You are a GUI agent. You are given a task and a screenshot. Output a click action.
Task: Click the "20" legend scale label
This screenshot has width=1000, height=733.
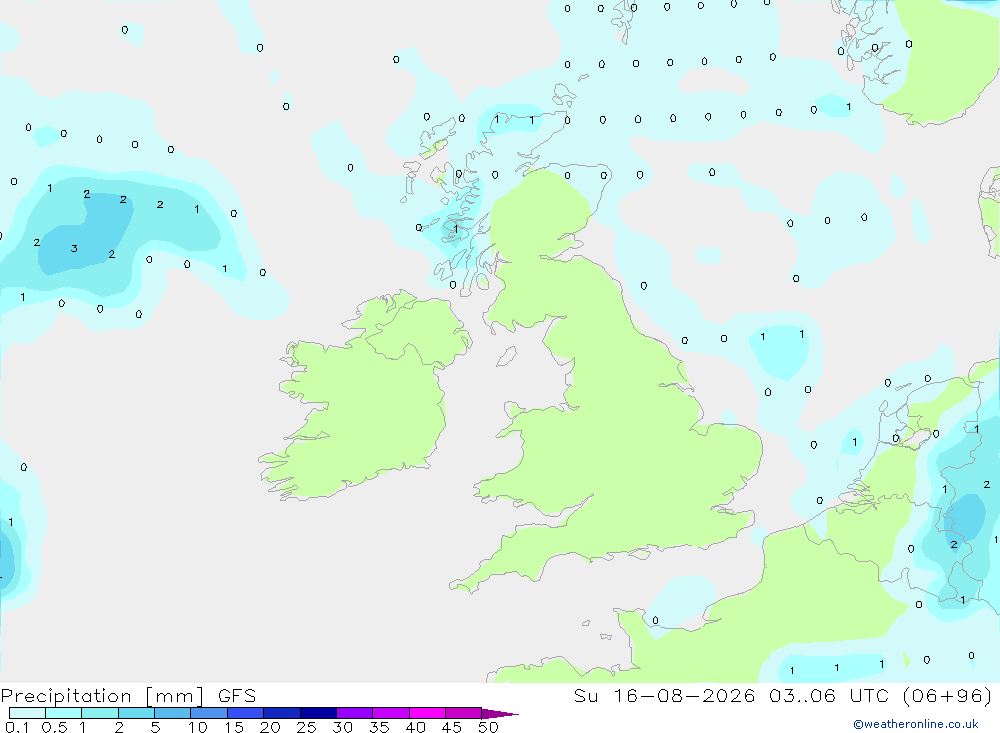tap(270, 727)
